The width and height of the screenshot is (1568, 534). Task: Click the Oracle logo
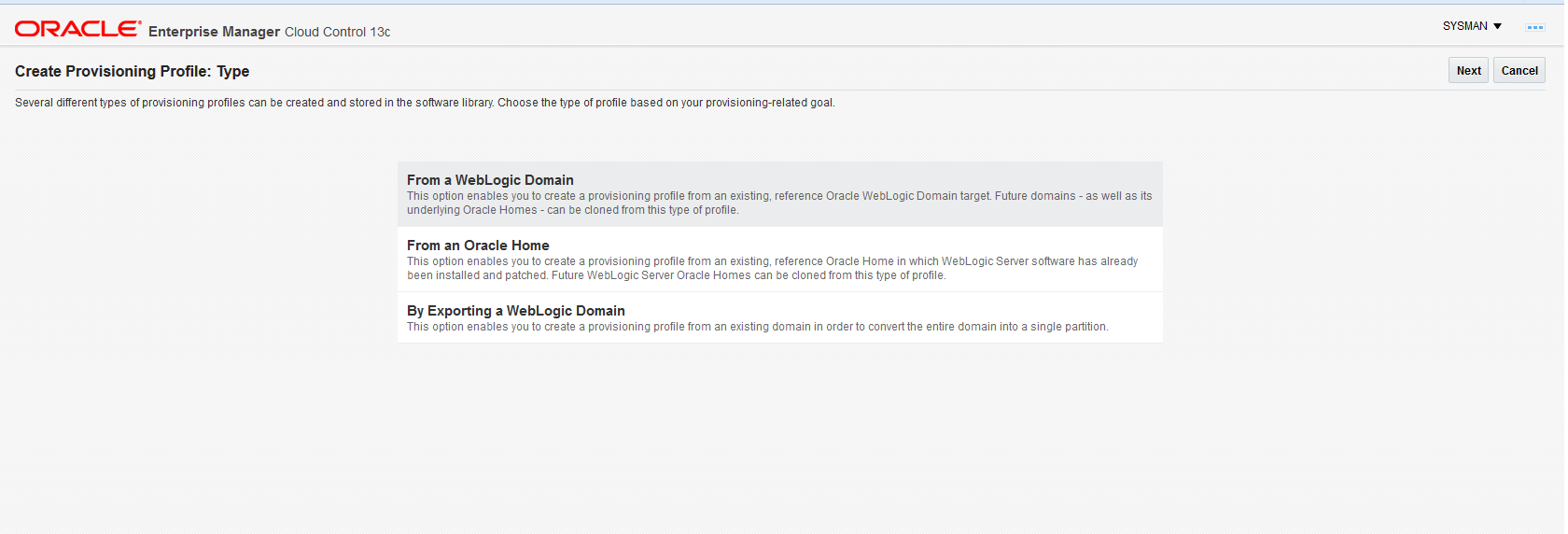click(x=77, y=29)
